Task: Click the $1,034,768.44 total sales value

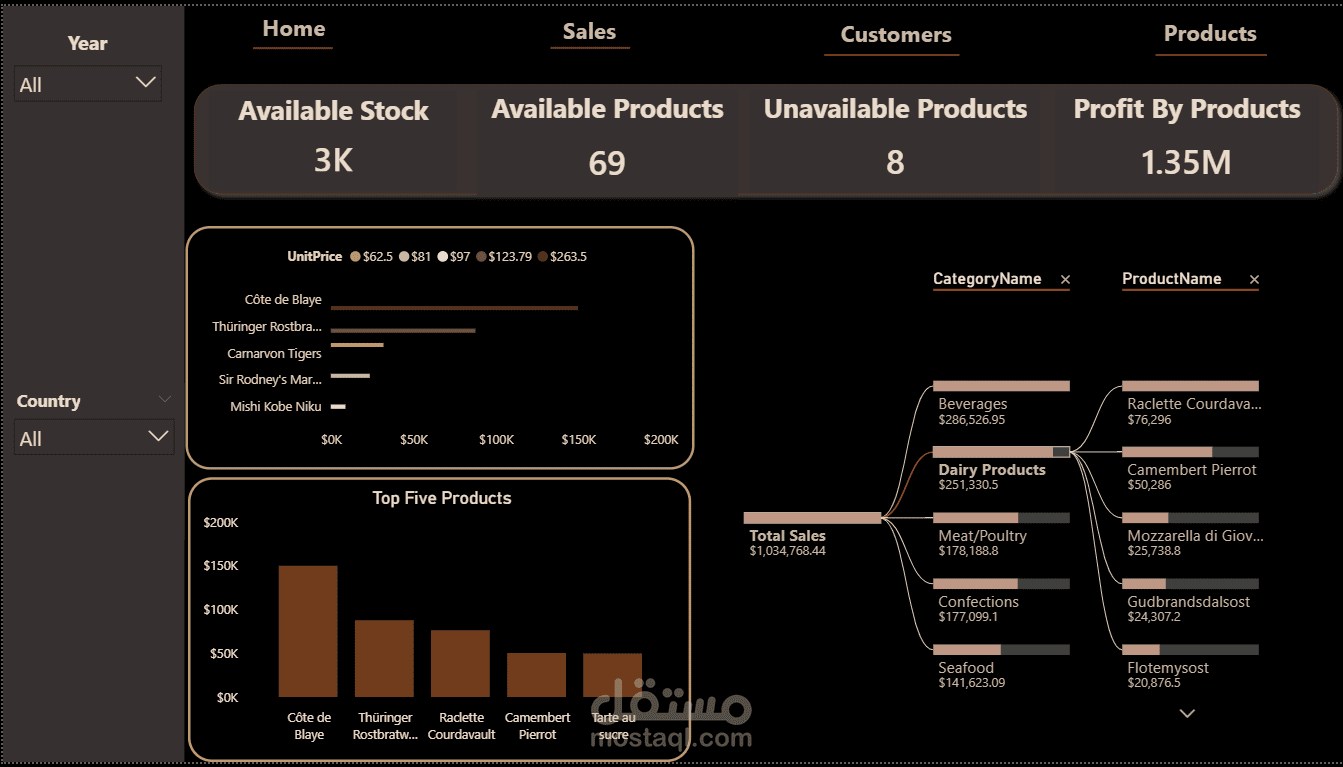Action: click(x=788, y=551)
